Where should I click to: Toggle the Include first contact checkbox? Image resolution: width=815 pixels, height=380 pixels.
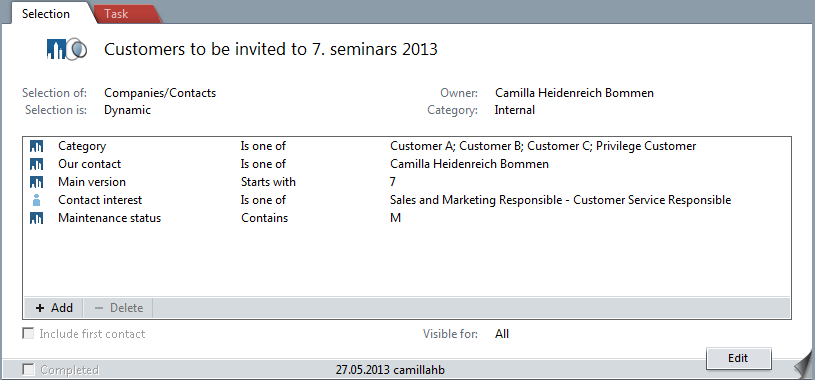(28, 334)
